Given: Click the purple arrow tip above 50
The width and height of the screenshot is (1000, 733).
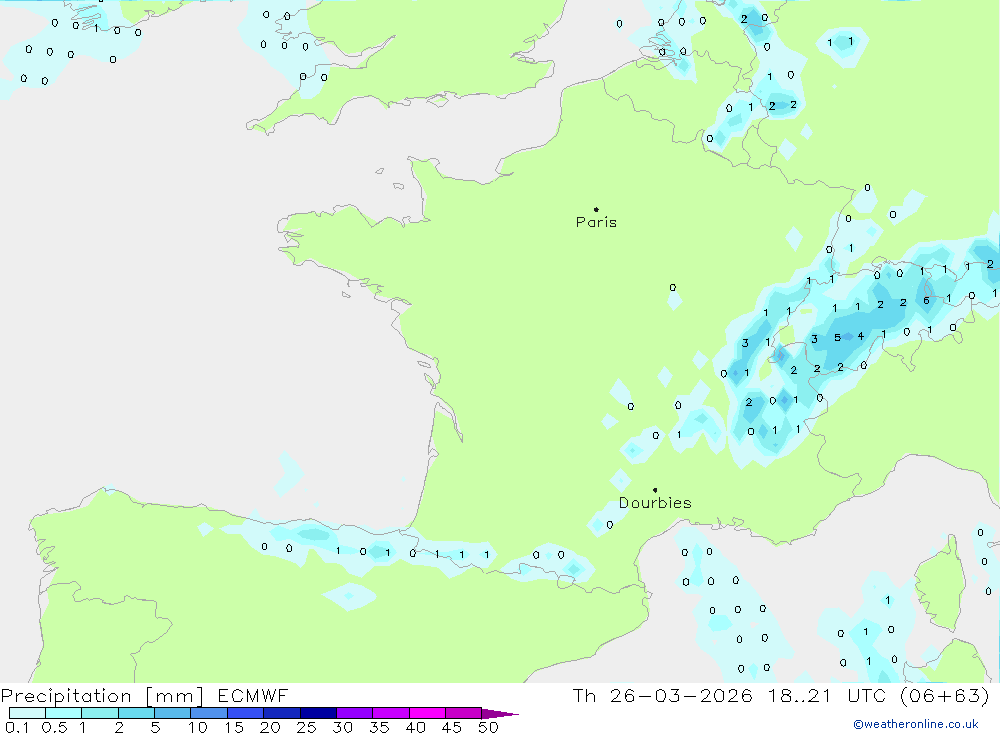Looking at the screenshot, I should click(500, 714).
